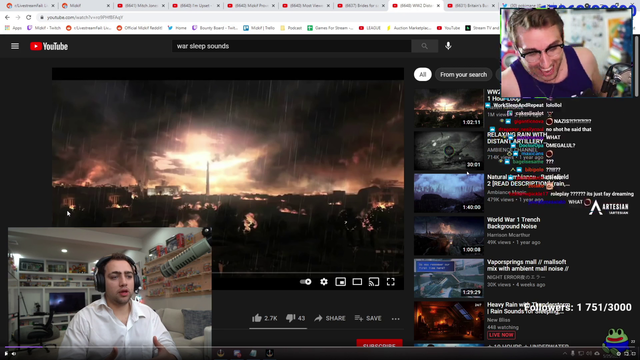SAVE video to a playlist
640x360 pixels.
[368, 318]
